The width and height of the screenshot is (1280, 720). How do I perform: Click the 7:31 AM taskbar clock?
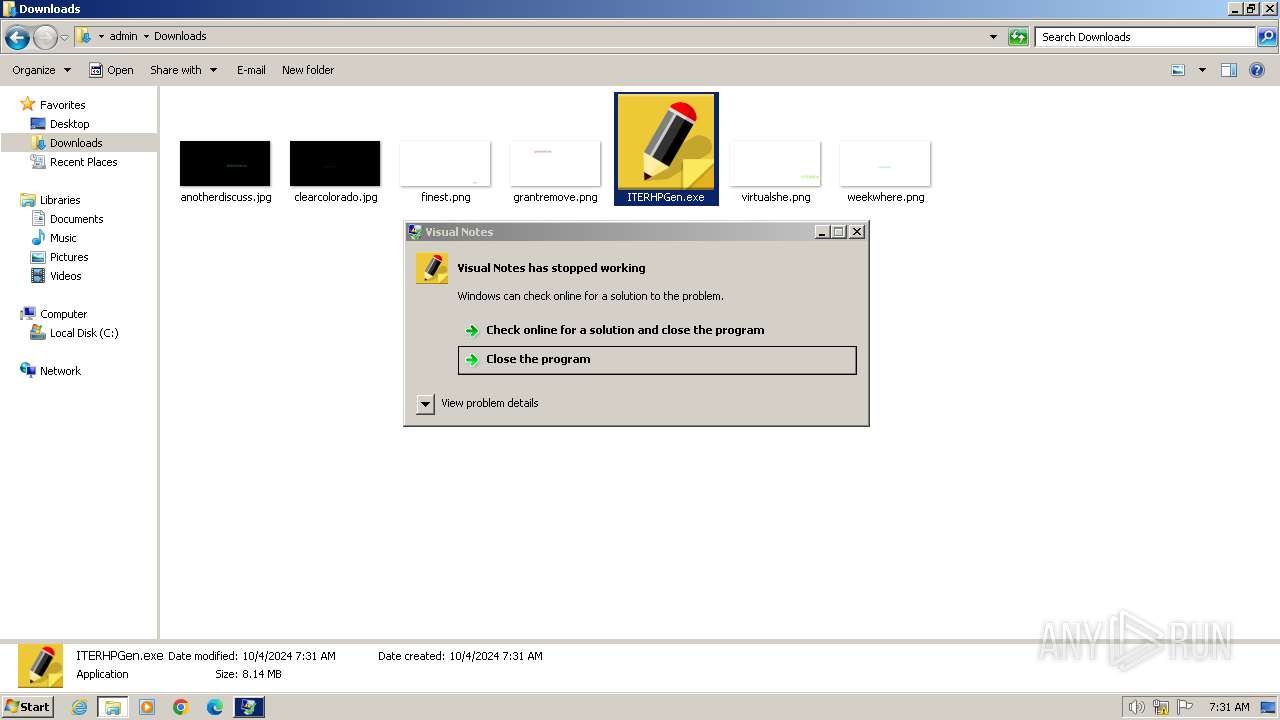[x=1229, y=707]
